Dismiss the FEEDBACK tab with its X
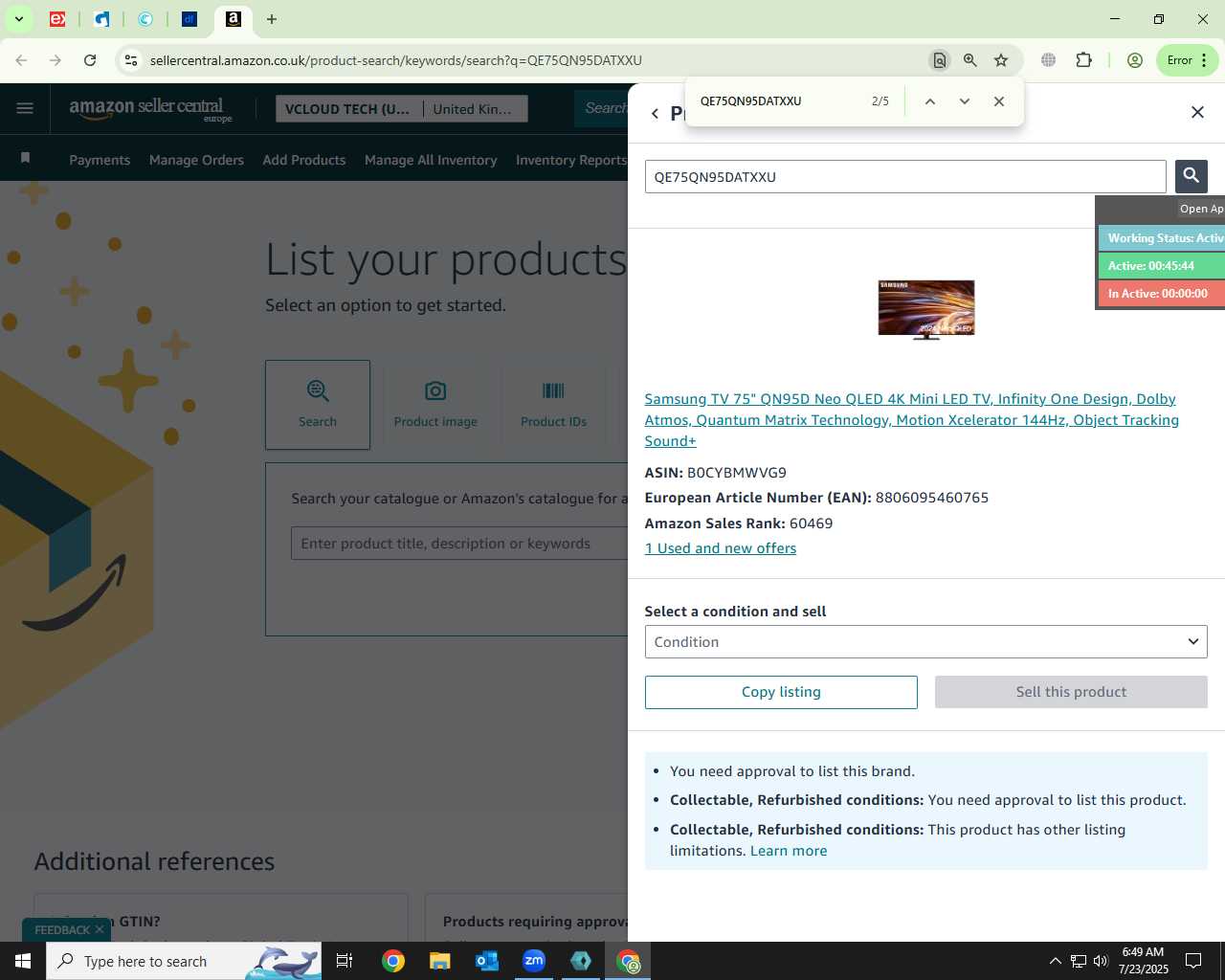This screenshot has height=980, width=1225. 100,930
